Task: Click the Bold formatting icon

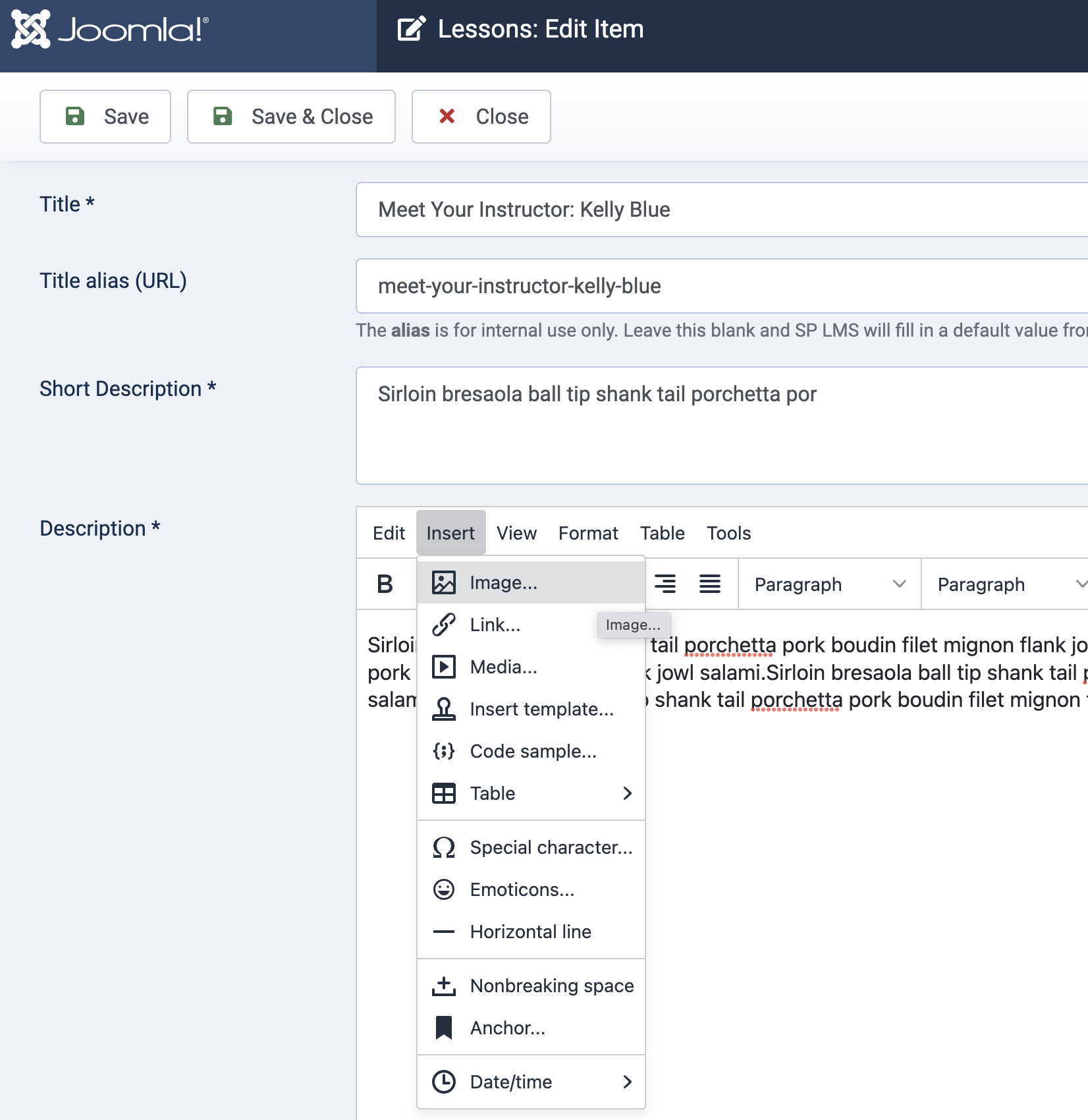Action: pos(385,584)
